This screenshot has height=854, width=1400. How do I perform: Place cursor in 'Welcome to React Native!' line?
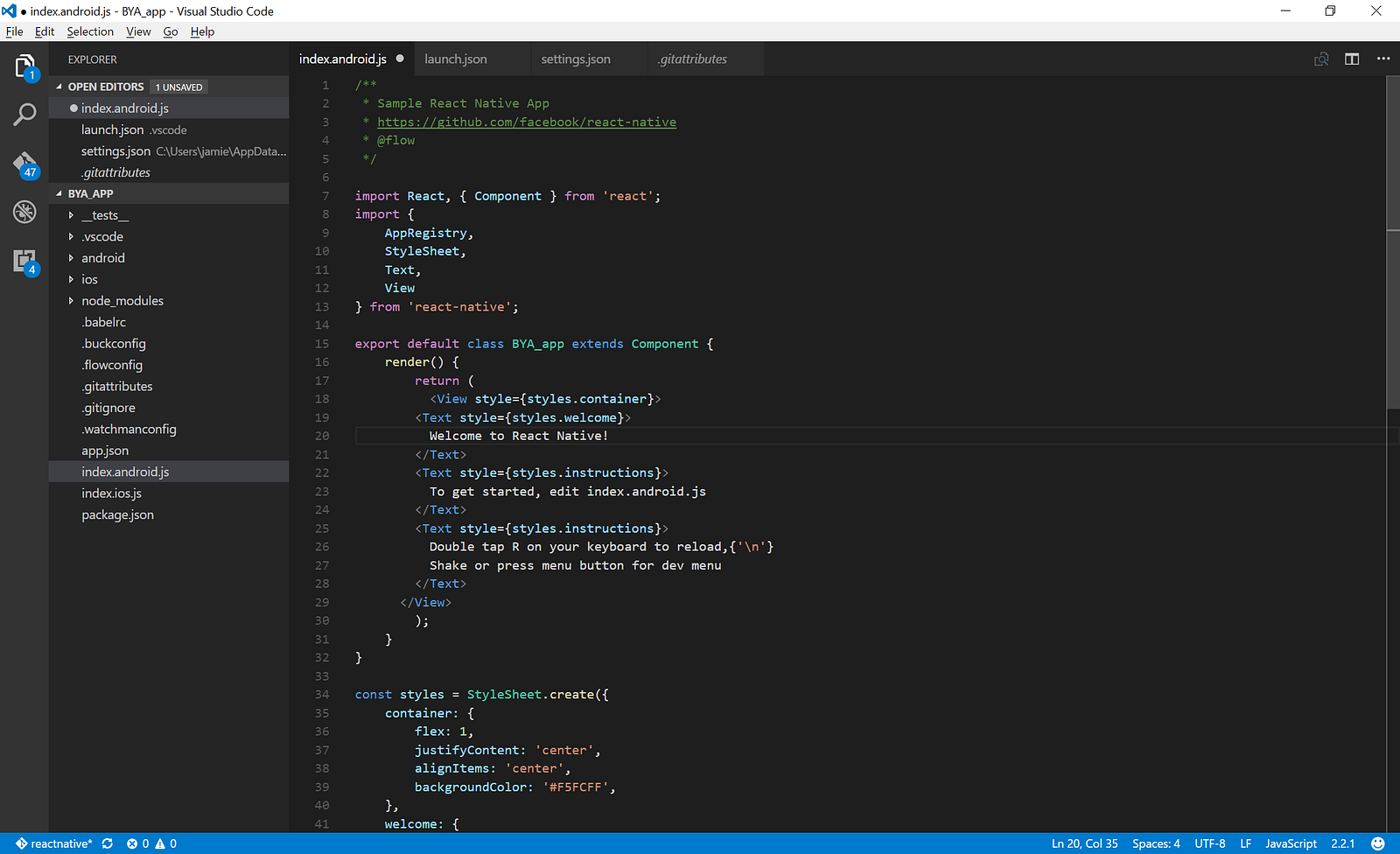(x=518, y=436)
